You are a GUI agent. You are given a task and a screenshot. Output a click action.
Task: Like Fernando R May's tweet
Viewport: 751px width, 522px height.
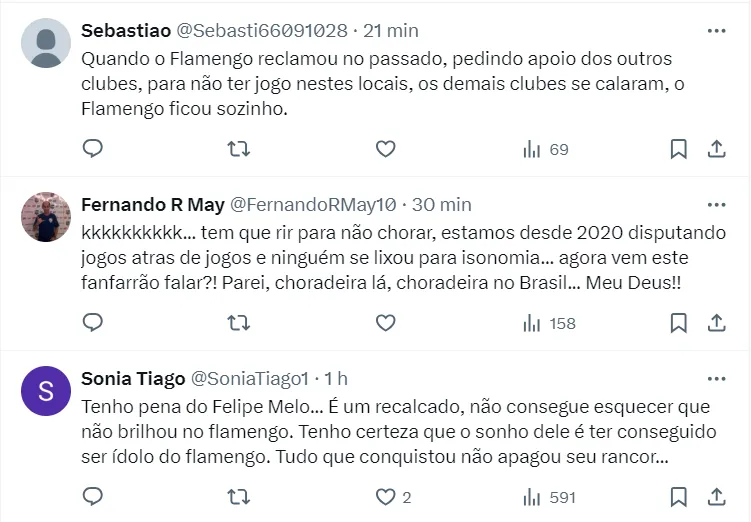[385, 323]
